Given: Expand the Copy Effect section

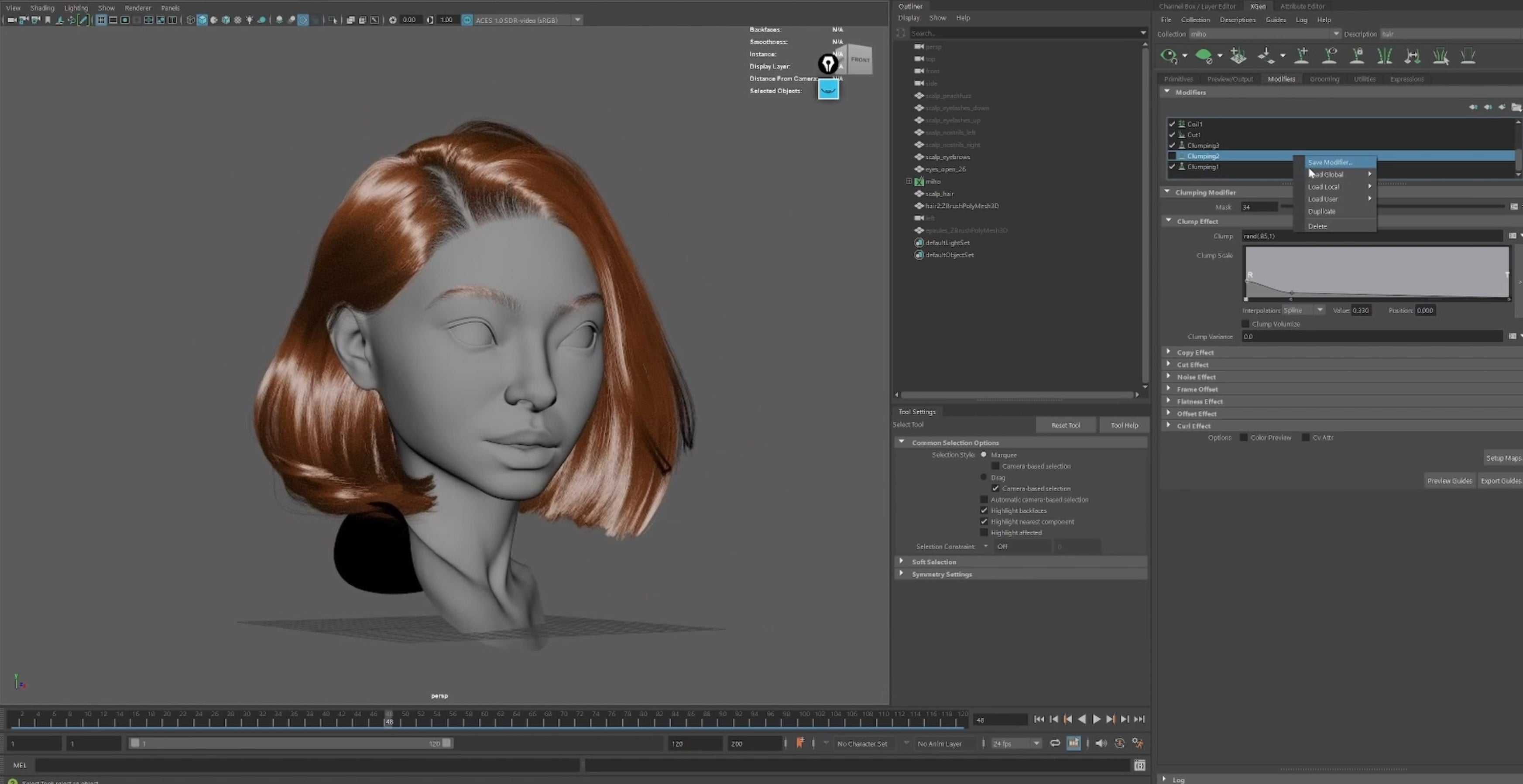Looking at the screenshot, I should 1168,352.
